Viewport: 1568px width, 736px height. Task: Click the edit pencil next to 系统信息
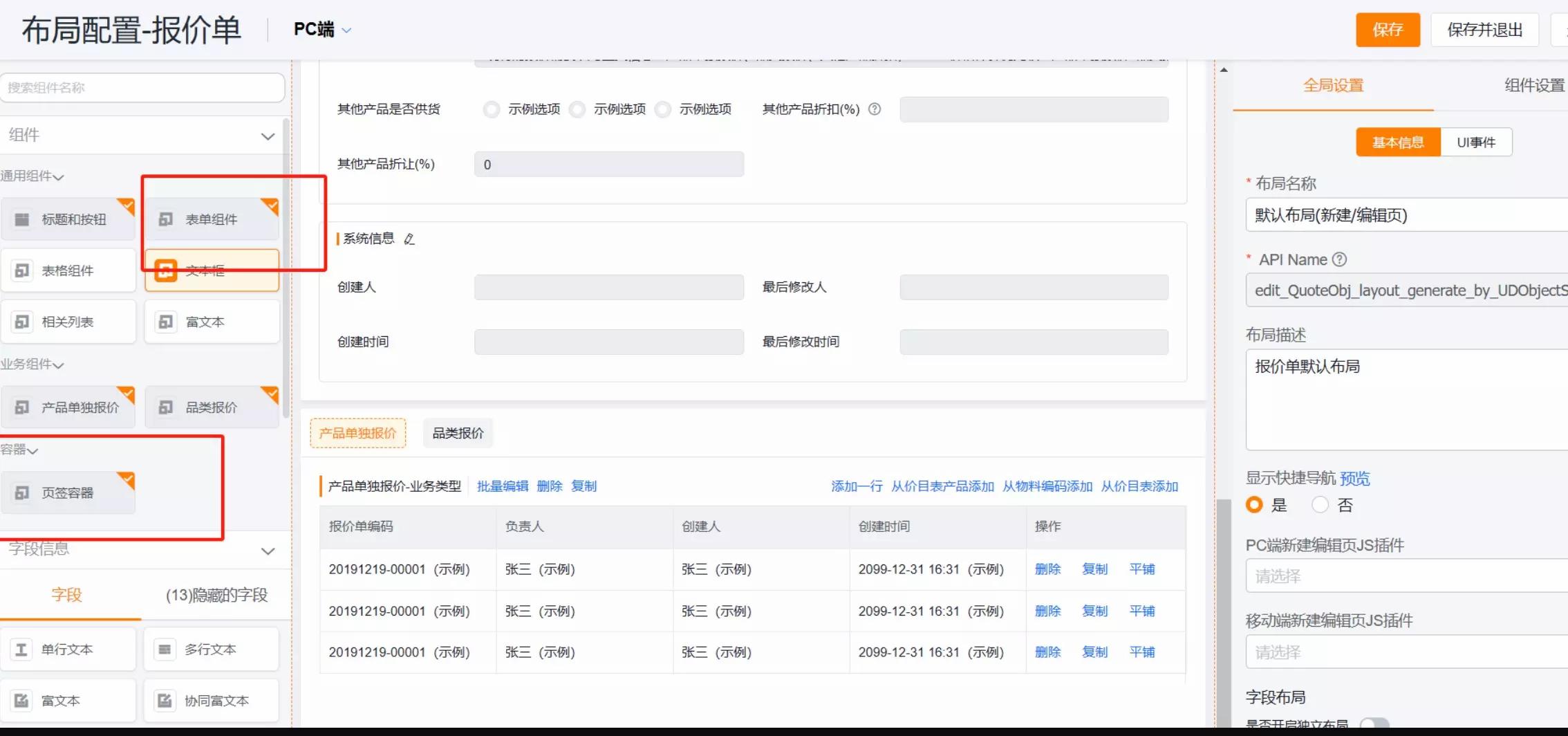click(x=409, y=239)
